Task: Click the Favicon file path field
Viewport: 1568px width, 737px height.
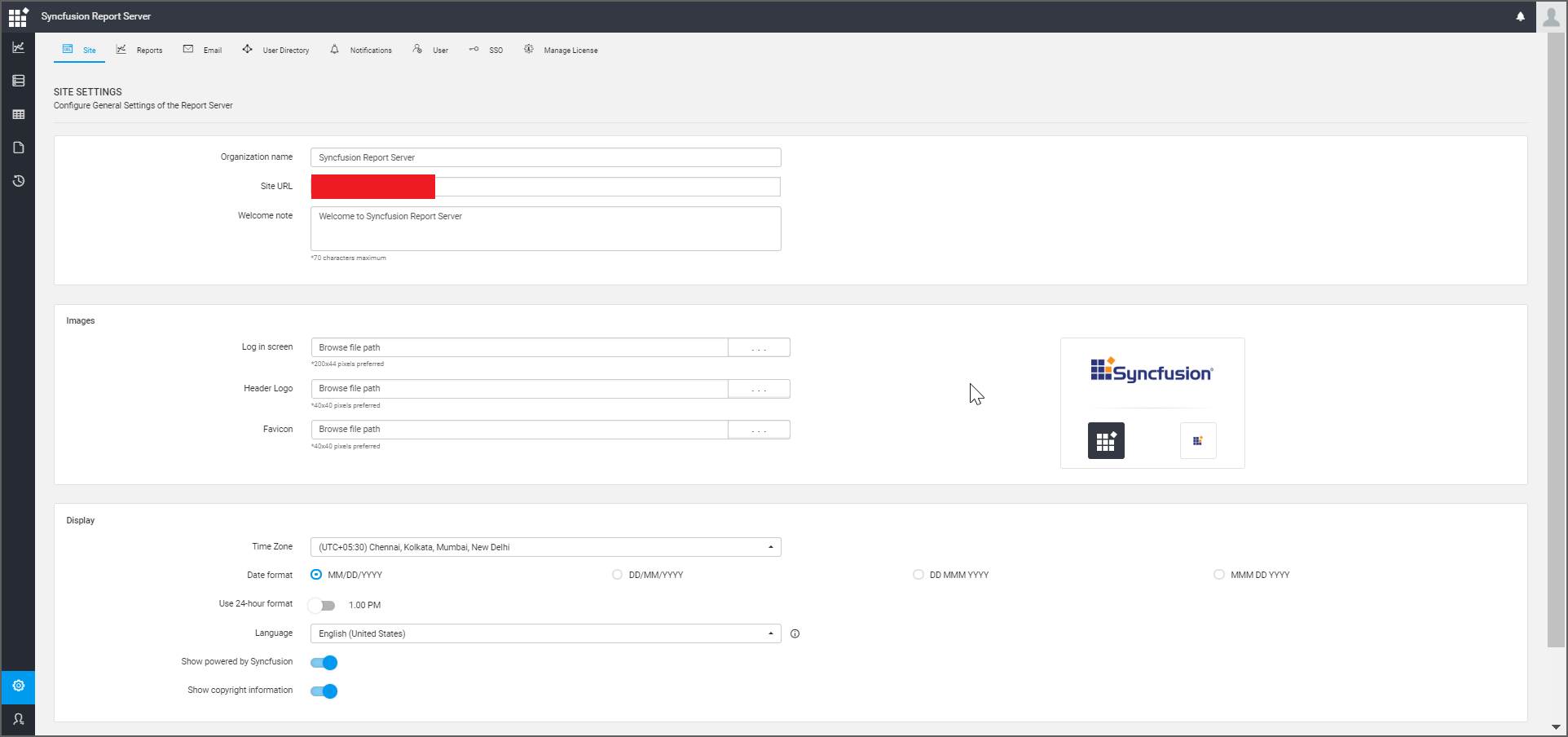Action: 519,430
